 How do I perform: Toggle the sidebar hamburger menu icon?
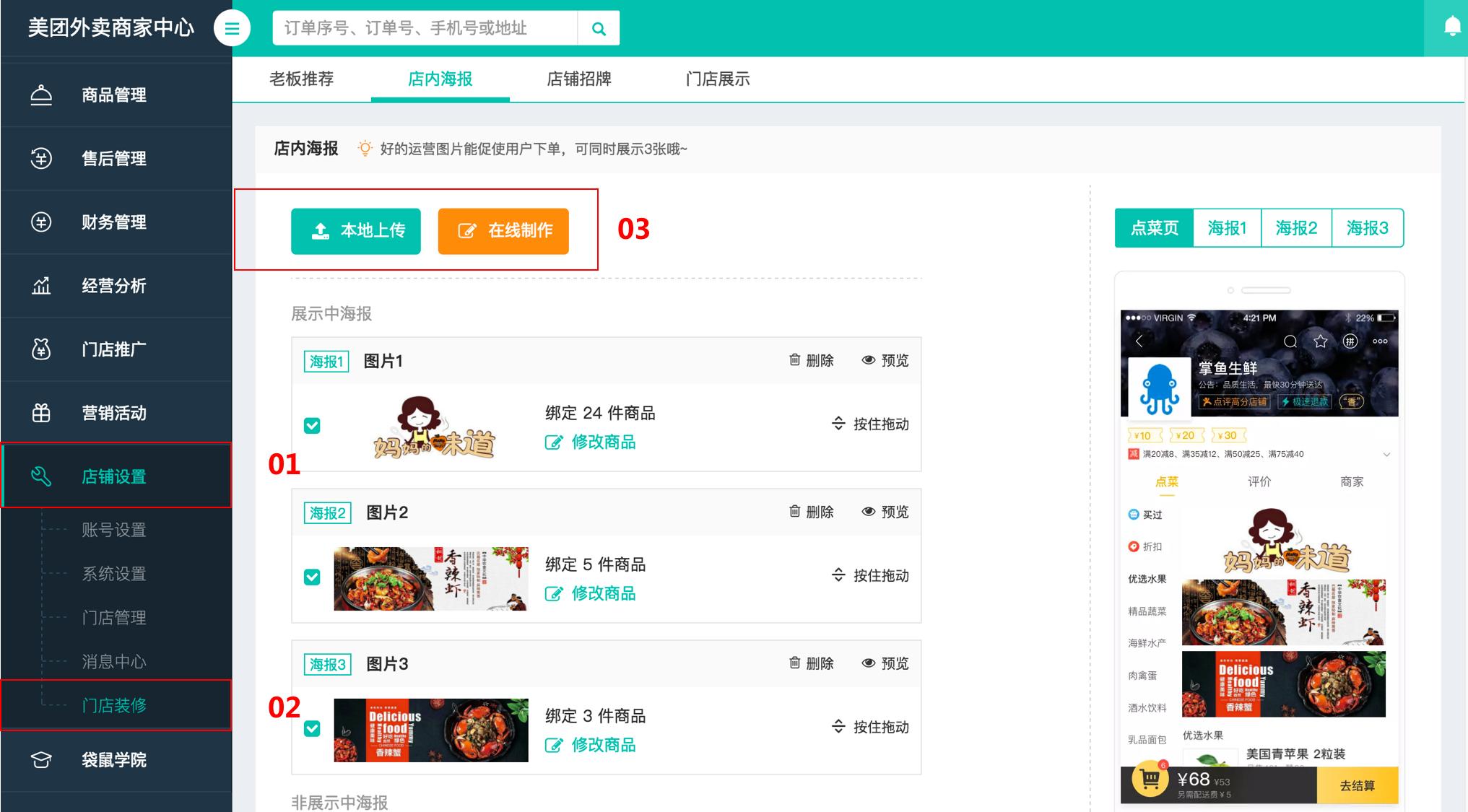pyautogui.click(x=232, y=28)
